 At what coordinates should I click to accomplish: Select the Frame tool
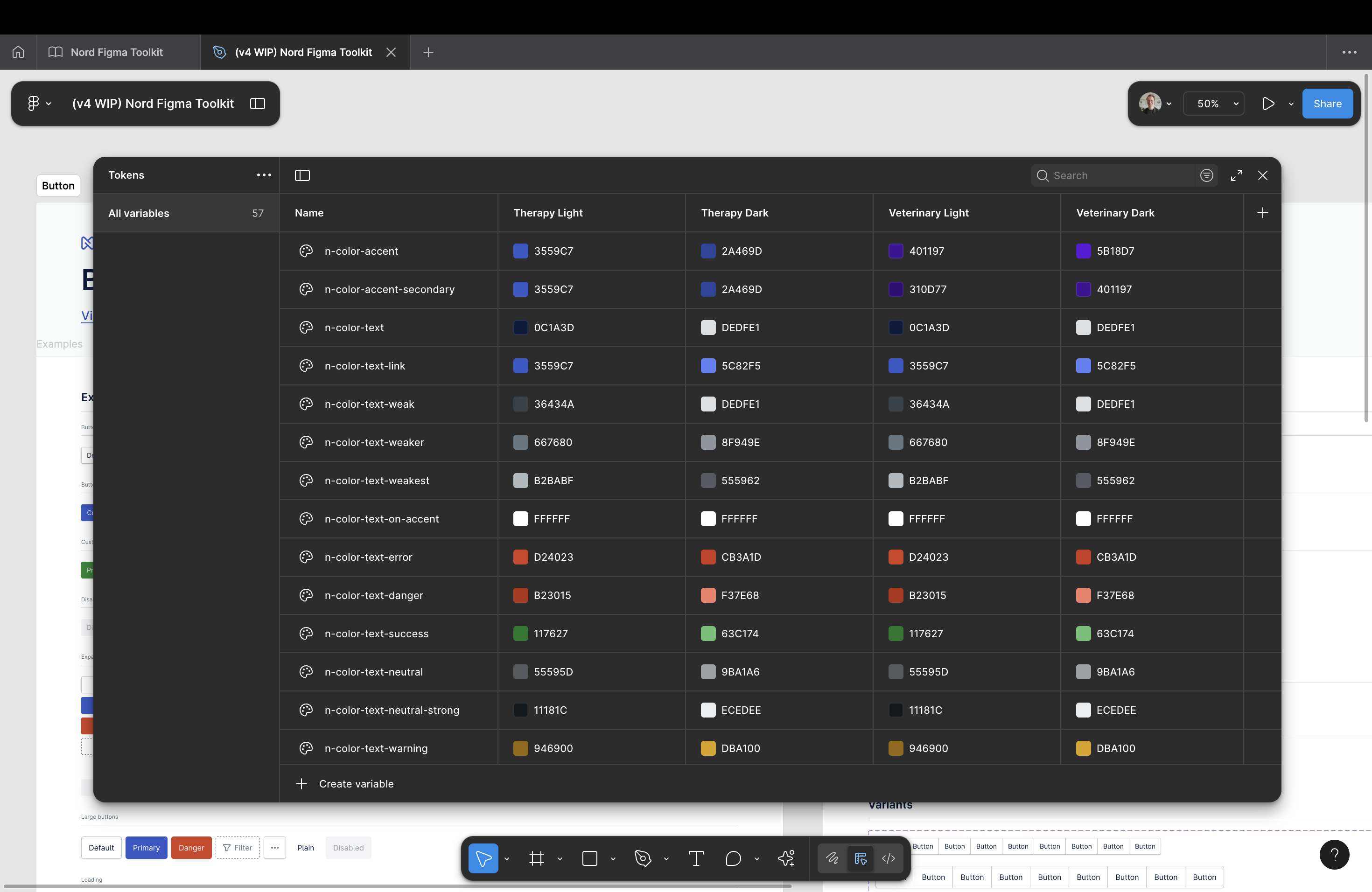pos(537,858)
